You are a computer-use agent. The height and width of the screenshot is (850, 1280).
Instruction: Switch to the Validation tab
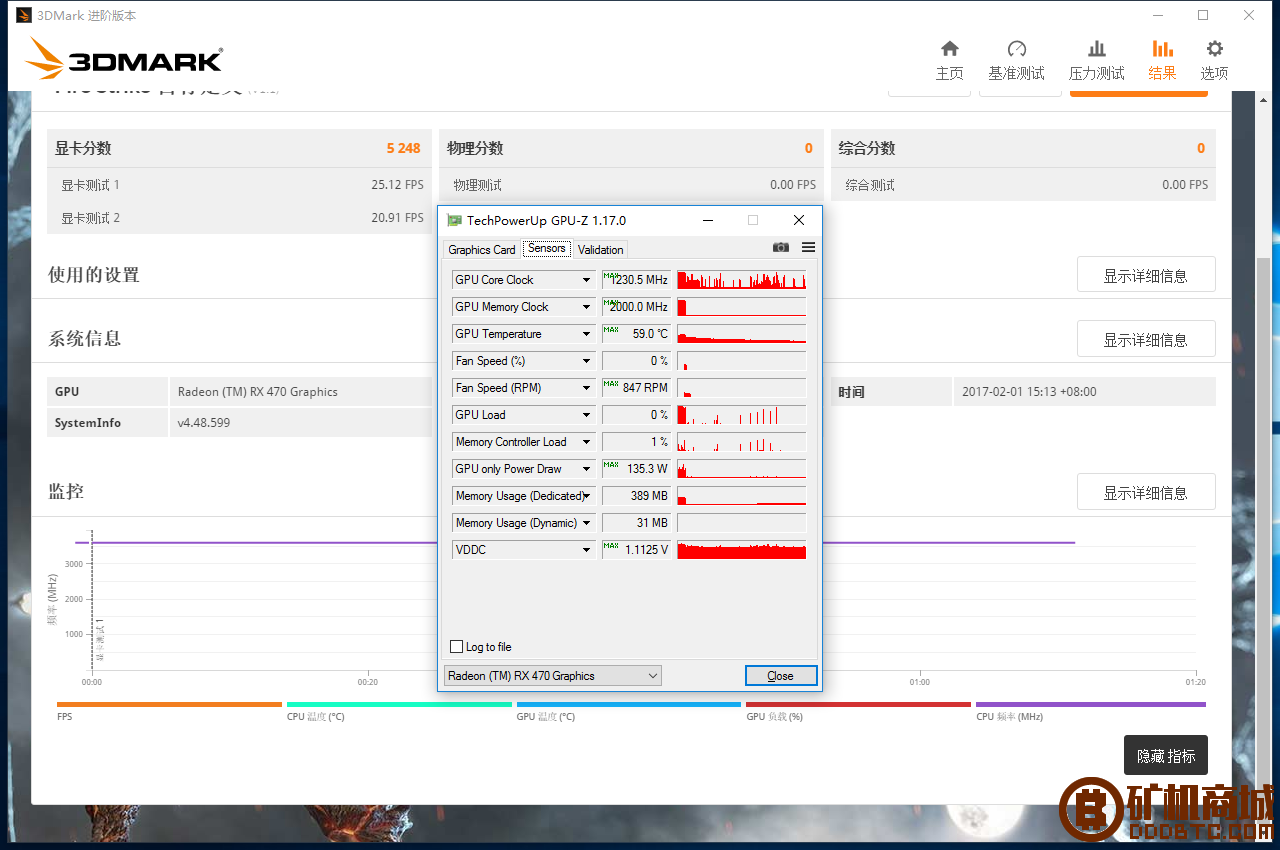coord(600,250)
